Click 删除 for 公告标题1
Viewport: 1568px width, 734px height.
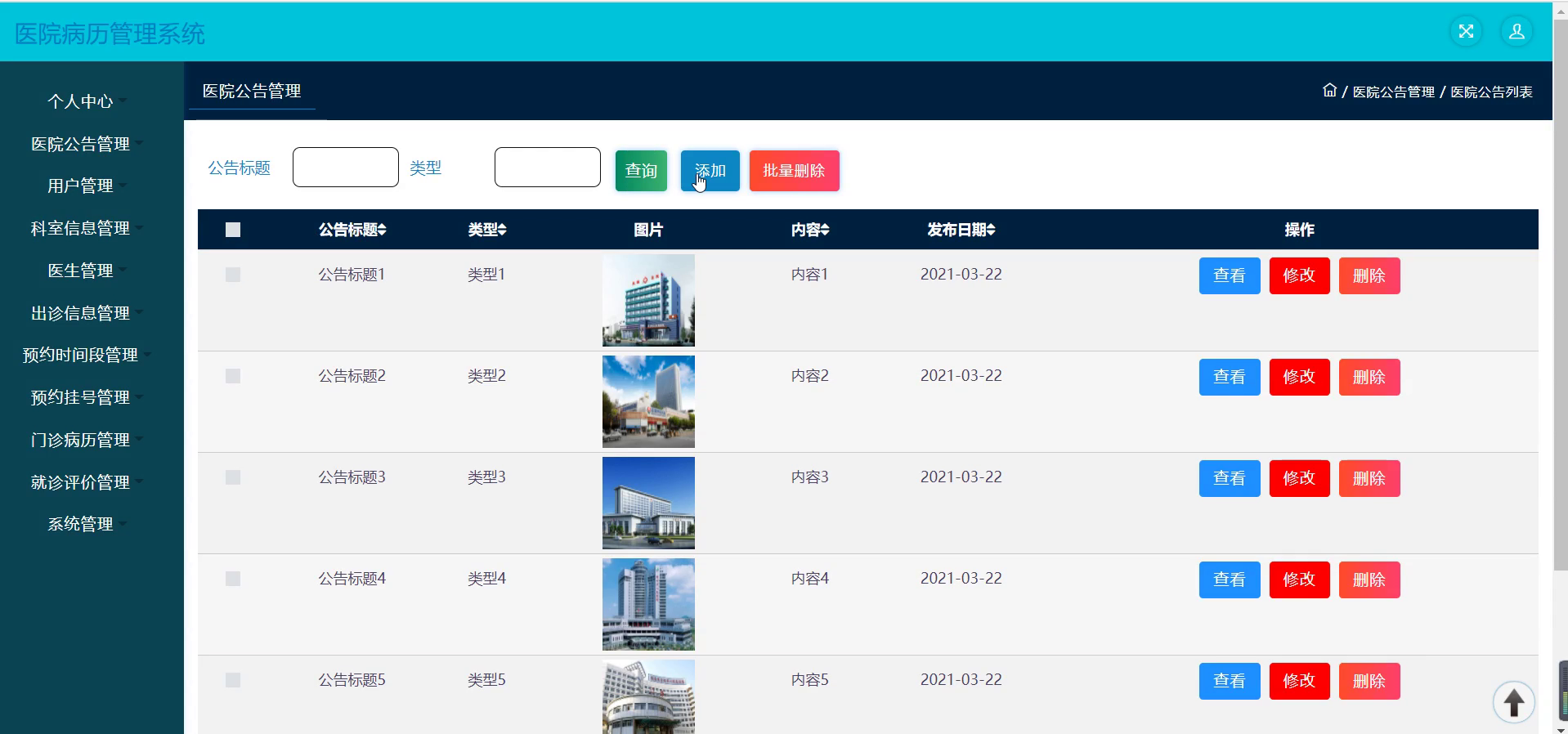[x=1369, y=275]
